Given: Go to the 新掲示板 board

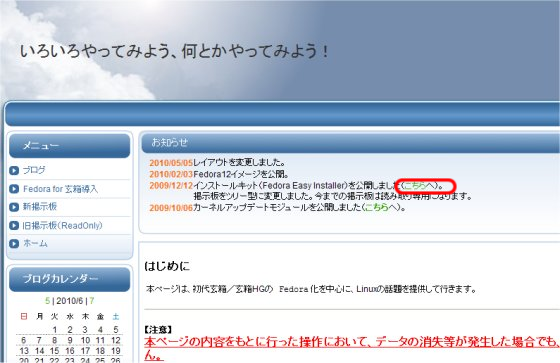Looking at the screenshot, I should pos(40,207).
